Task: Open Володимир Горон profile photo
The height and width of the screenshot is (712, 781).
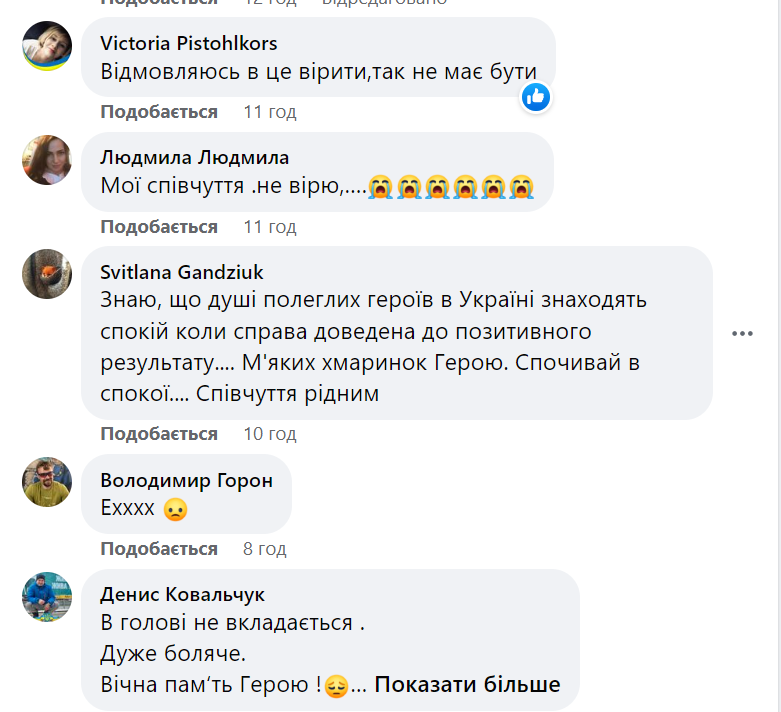Action: [x=47, y=482]
